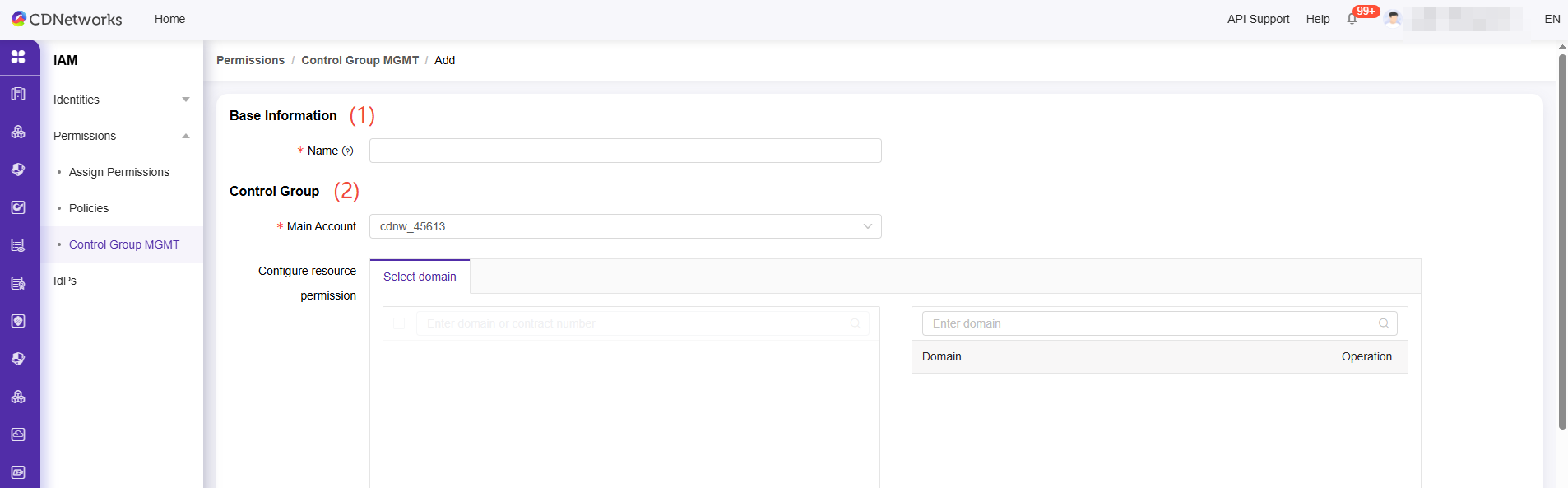Click the page vertical scrollbar
The image size is (1568, 488).
1562,239
